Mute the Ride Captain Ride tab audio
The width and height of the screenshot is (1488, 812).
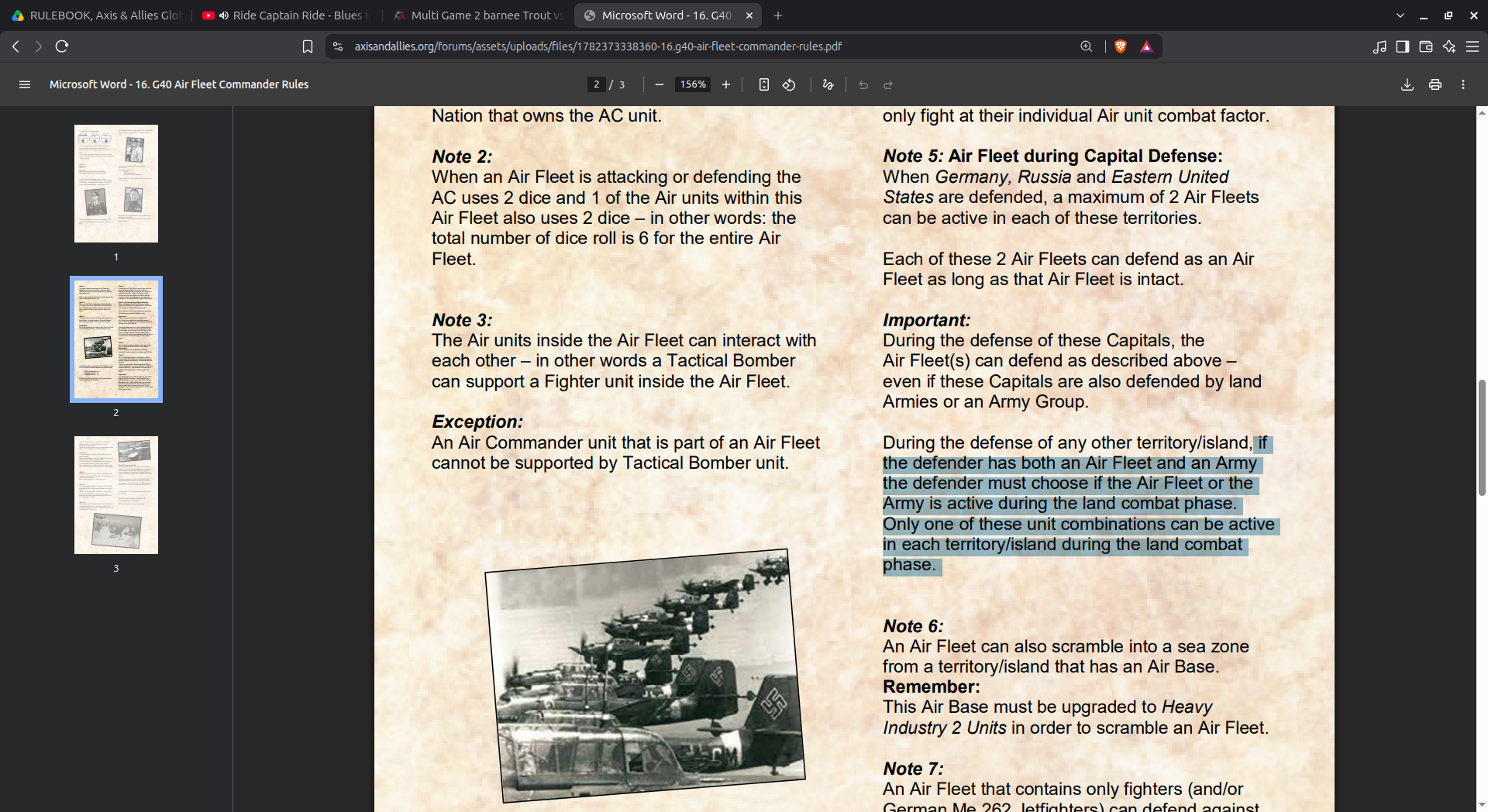click(x=224, y=15)
